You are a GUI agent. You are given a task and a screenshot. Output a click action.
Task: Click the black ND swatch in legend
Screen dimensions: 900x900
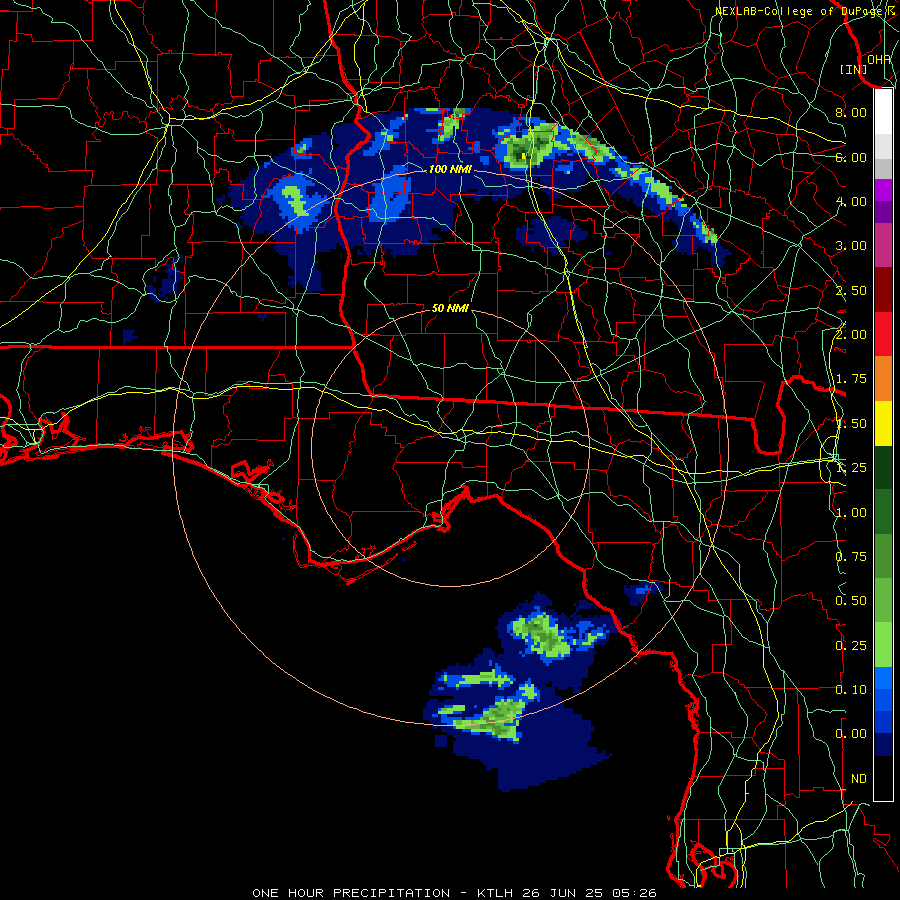point(883,778)
